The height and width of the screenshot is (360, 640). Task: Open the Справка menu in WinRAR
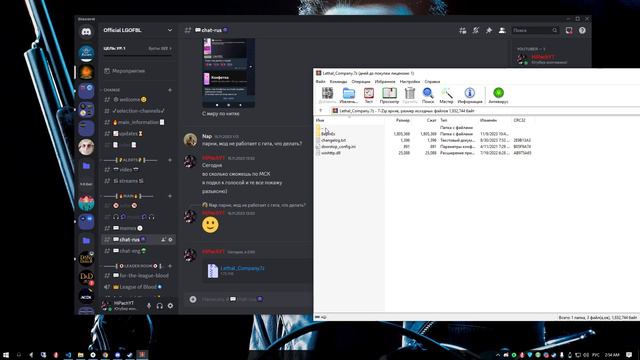pos(432,82)
